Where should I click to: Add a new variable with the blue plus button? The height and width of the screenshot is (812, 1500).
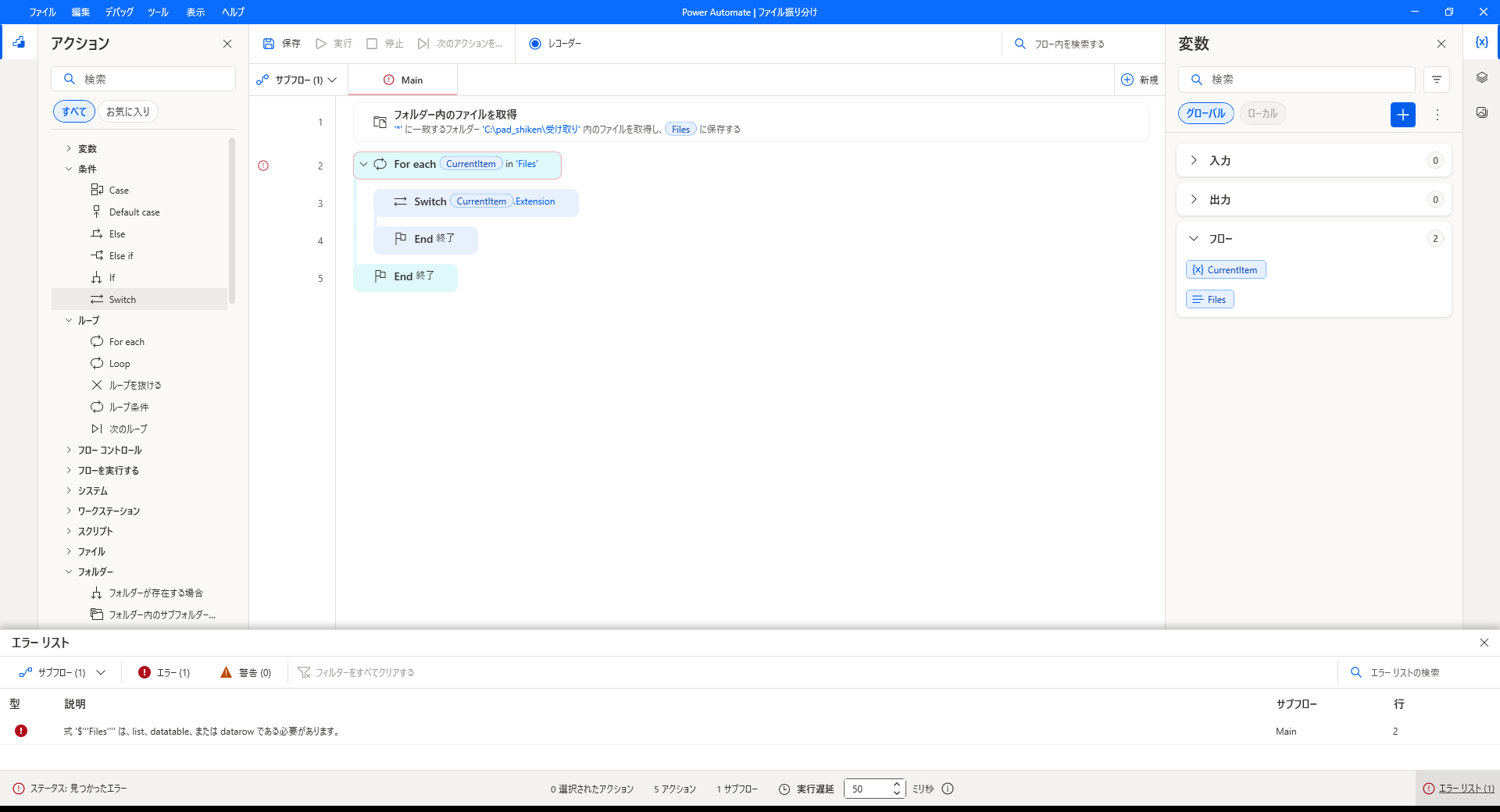1403,115
